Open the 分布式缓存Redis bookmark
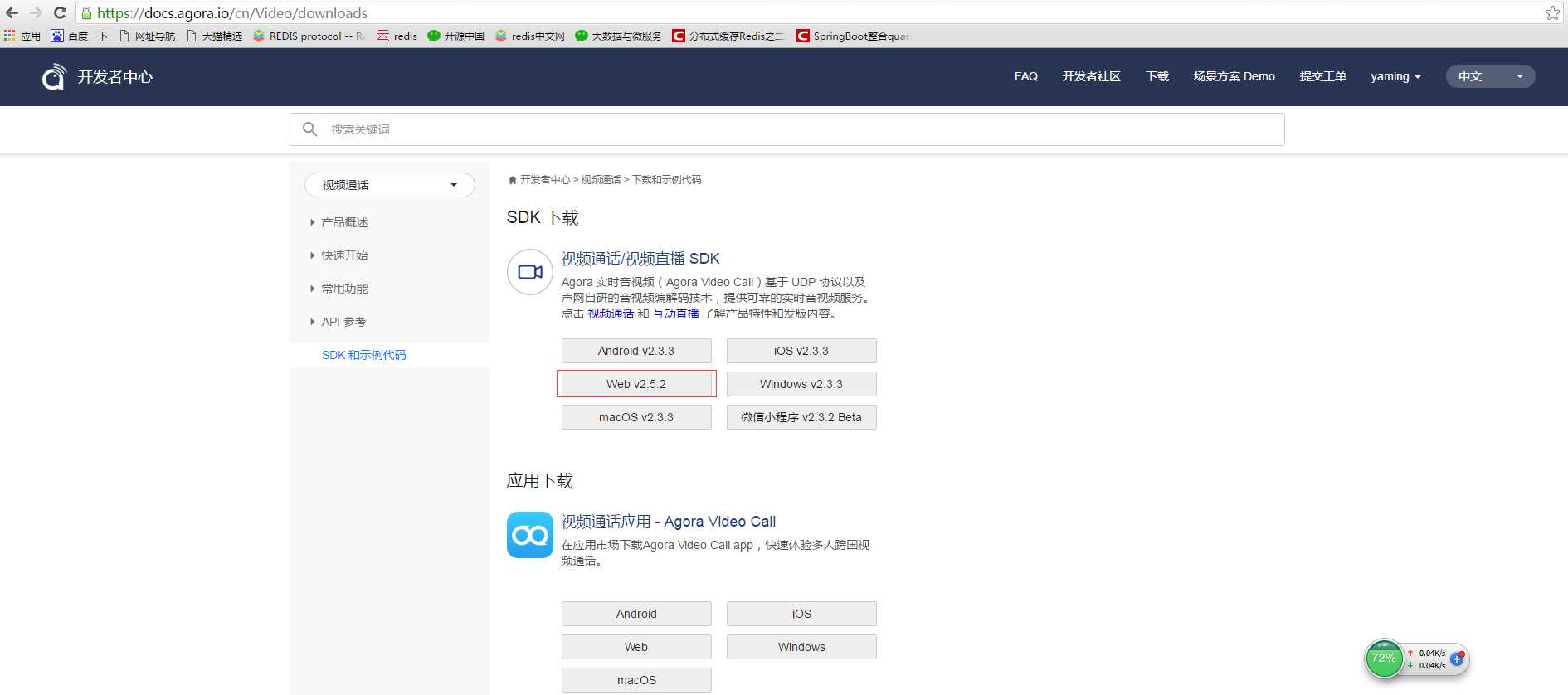The height and width of the screenshot is (695, 1568). click(728, 36)
